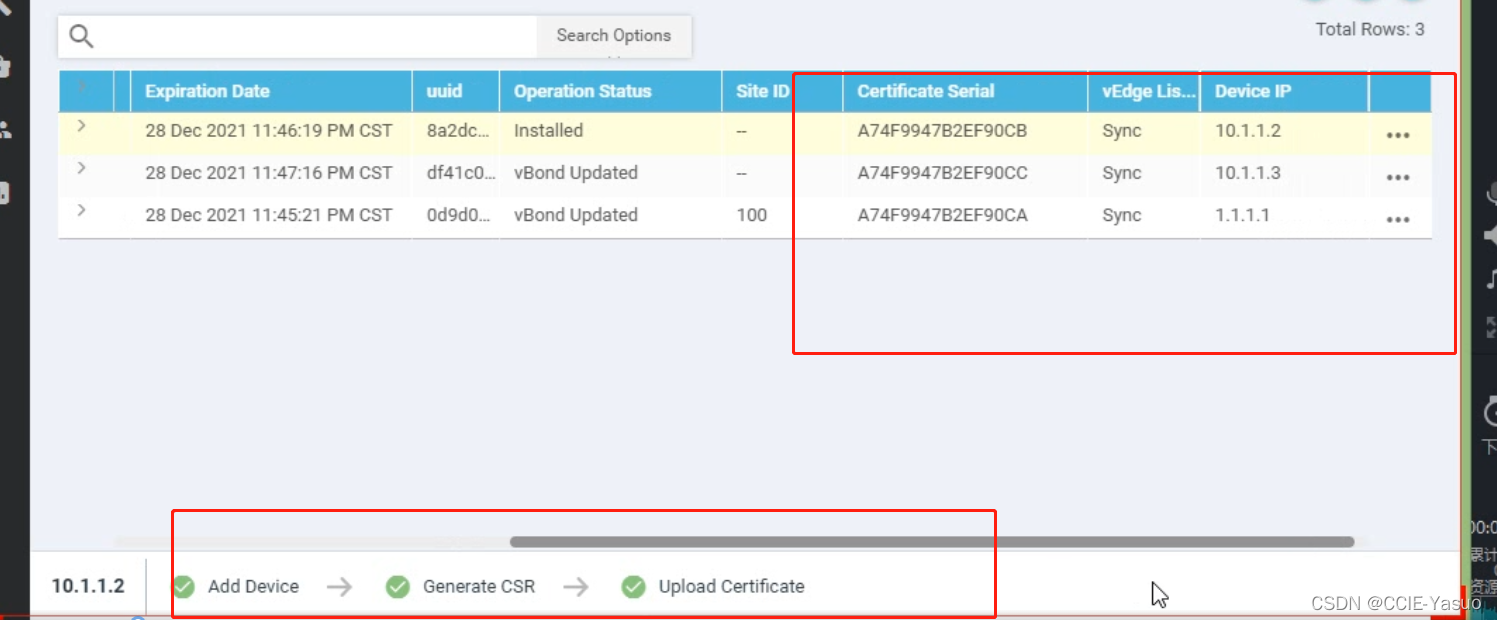Click the Add Device step check icon
This screenshot has width=1497, height=620.
coord(183,586)
